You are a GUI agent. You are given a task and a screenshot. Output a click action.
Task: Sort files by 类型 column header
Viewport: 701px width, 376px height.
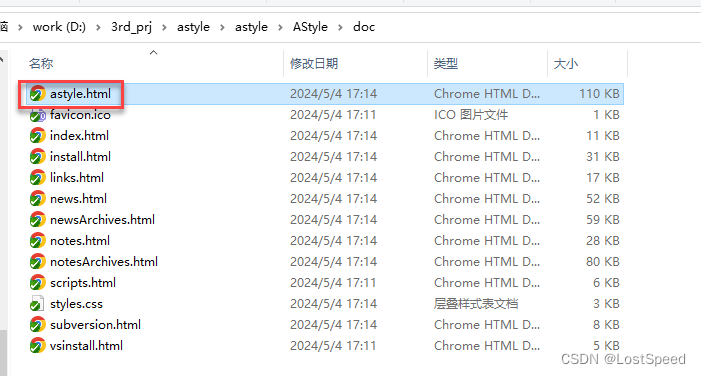point(446,63)
